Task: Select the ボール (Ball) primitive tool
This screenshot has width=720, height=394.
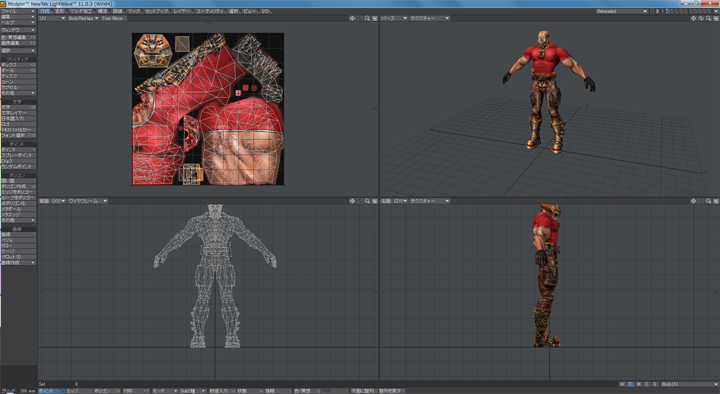Action: pos(18,71)
